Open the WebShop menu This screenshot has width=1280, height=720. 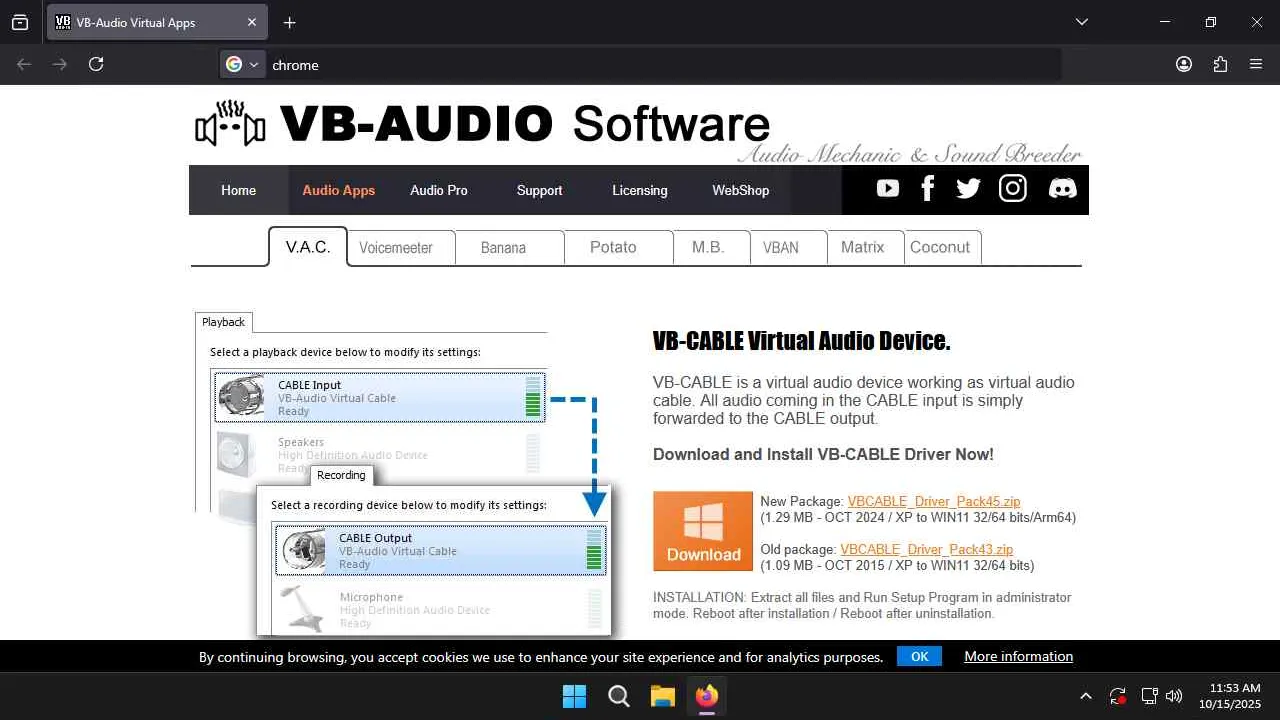(x=740, y=190)
